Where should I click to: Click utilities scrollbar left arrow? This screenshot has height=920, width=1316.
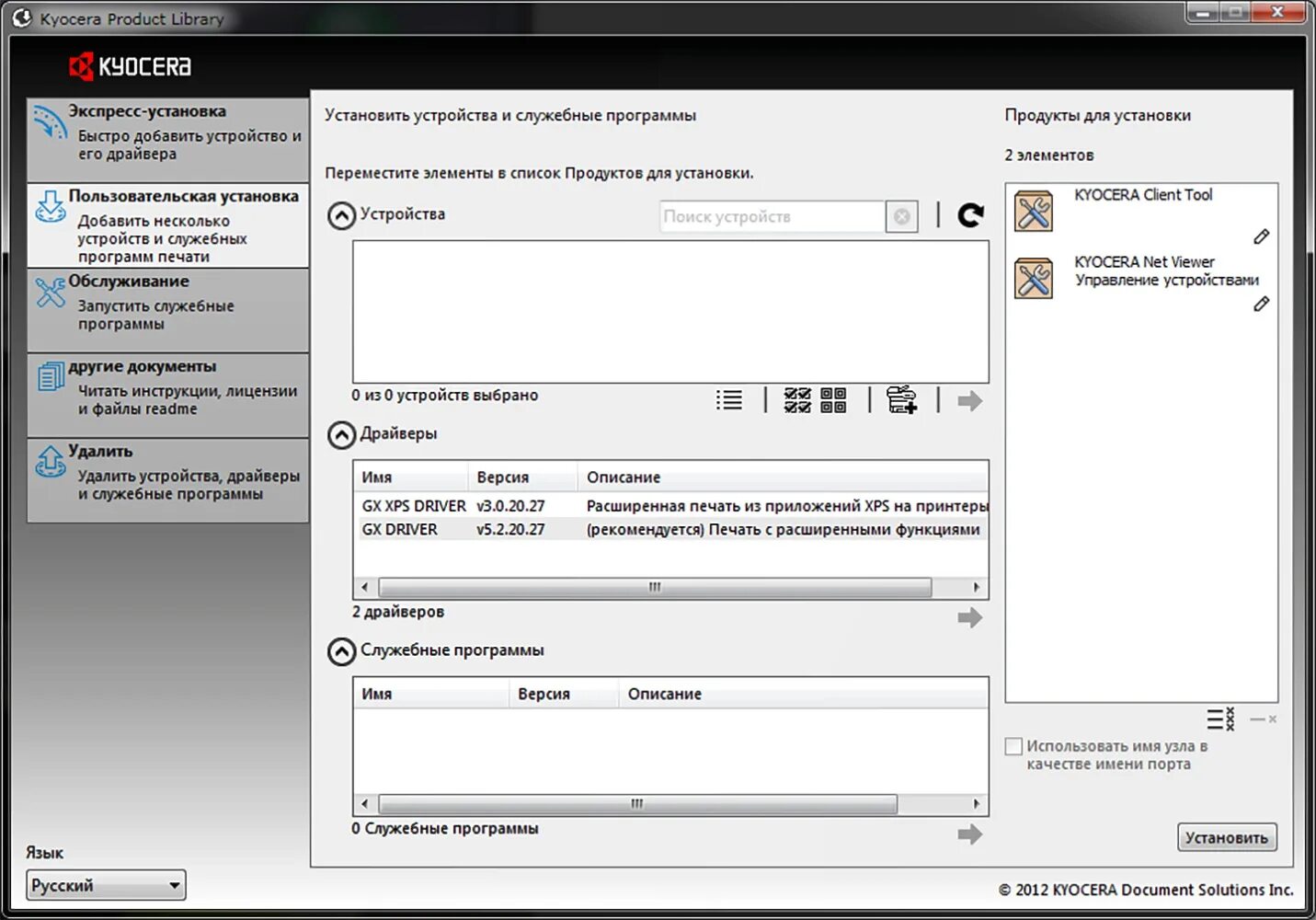365,804
